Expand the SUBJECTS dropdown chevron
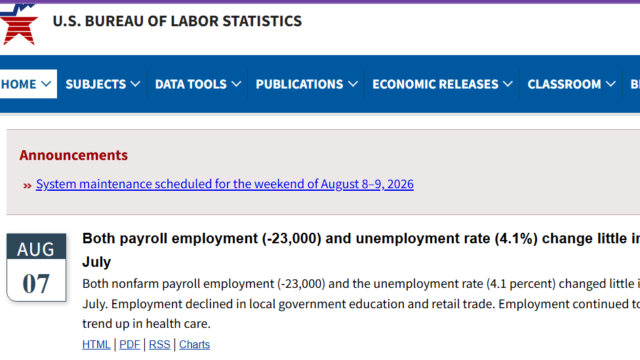The width and height of the screenshot is (640, 360). point(135,84)
